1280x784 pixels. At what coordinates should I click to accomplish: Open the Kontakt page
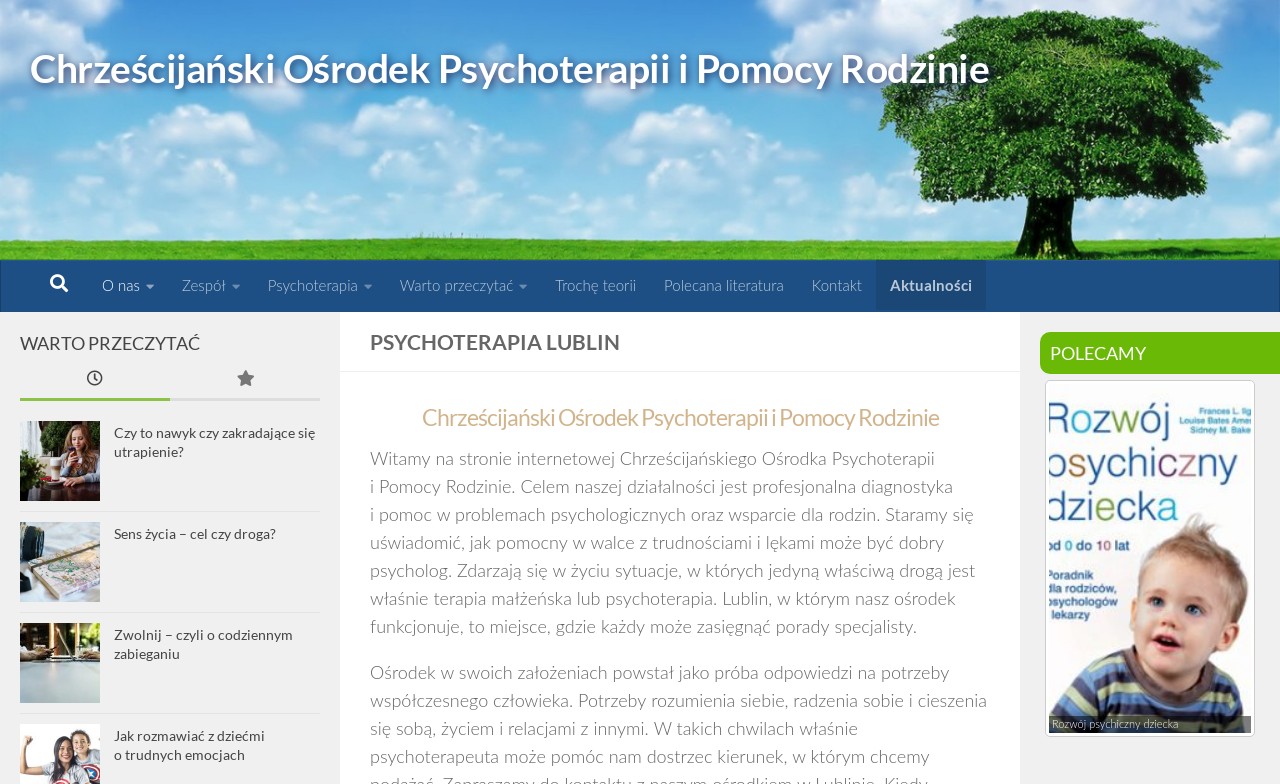pyautogui.click(x=836, y=286)
